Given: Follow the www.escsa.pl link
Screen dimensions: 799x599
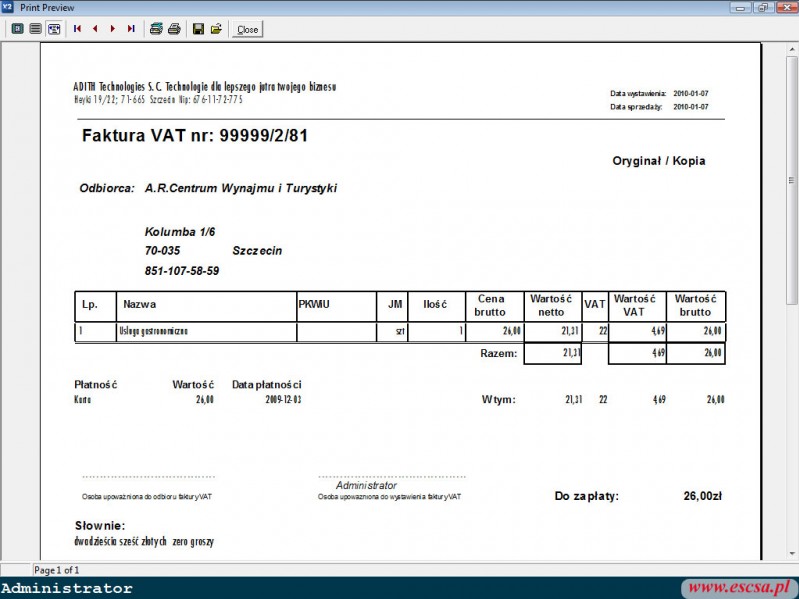Looking at the screenshot, I should (739, 587).
